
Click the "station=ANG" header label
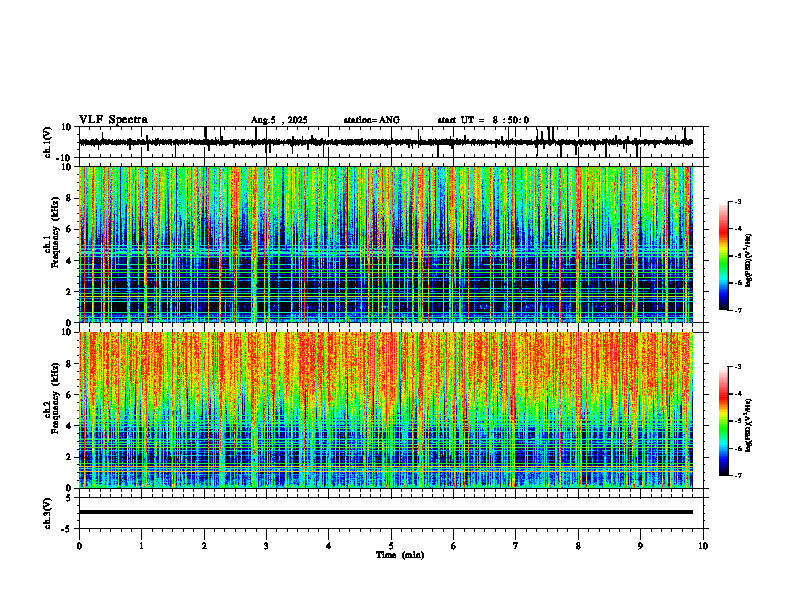(371, 120)
